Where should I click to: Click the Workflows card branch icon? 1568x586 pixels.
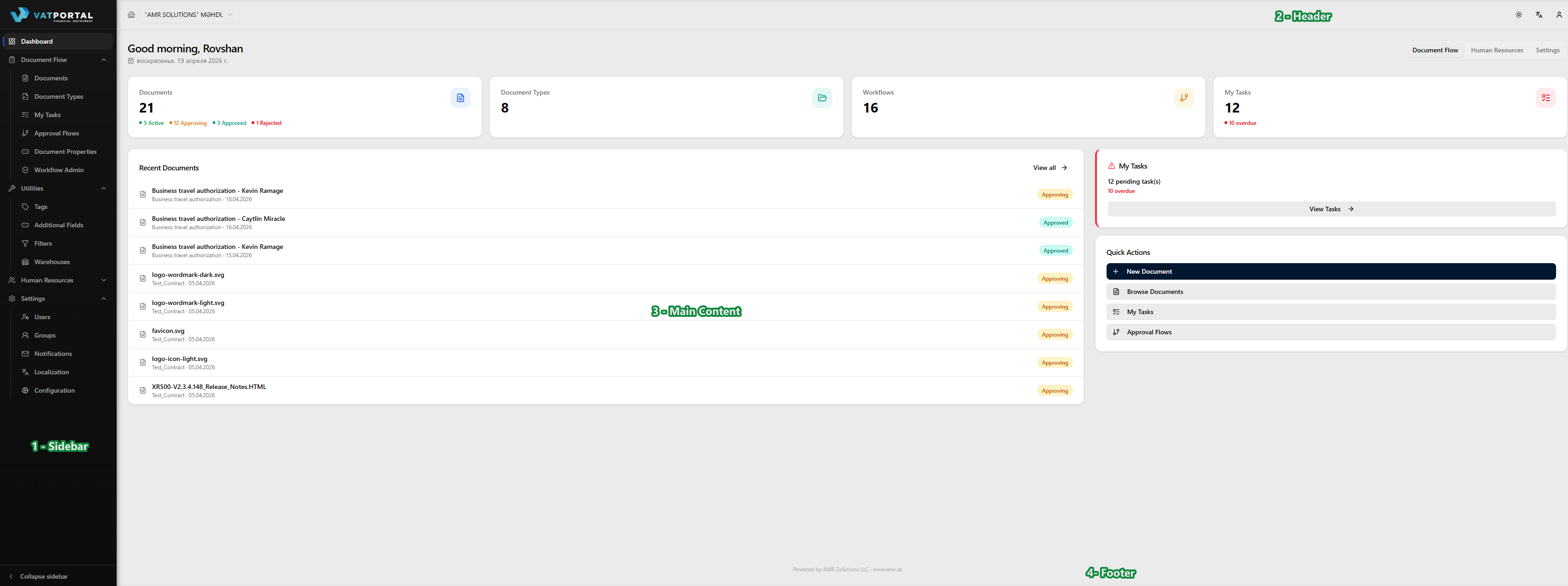point(1184,97)
